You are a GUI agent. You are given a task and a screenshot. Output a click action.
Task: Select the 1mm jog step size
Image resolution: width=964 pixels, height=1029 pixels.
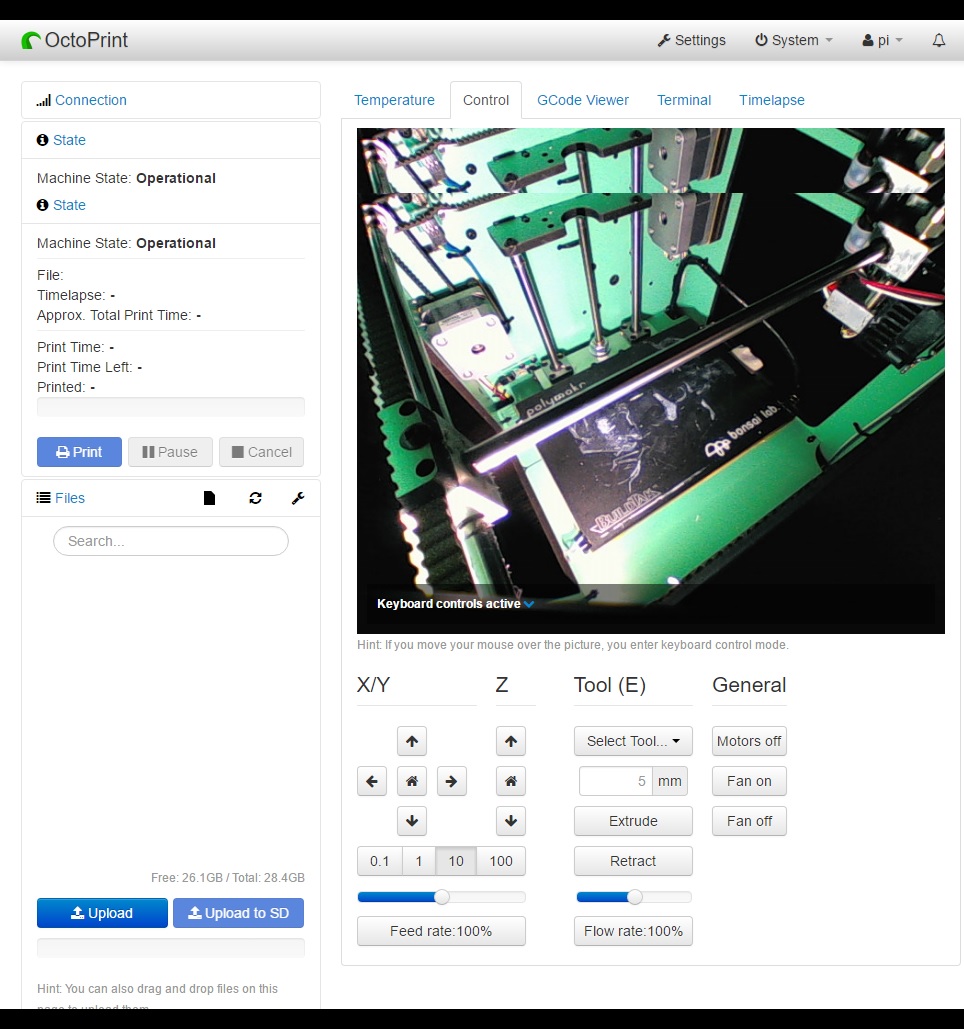(x=419, y=861)
